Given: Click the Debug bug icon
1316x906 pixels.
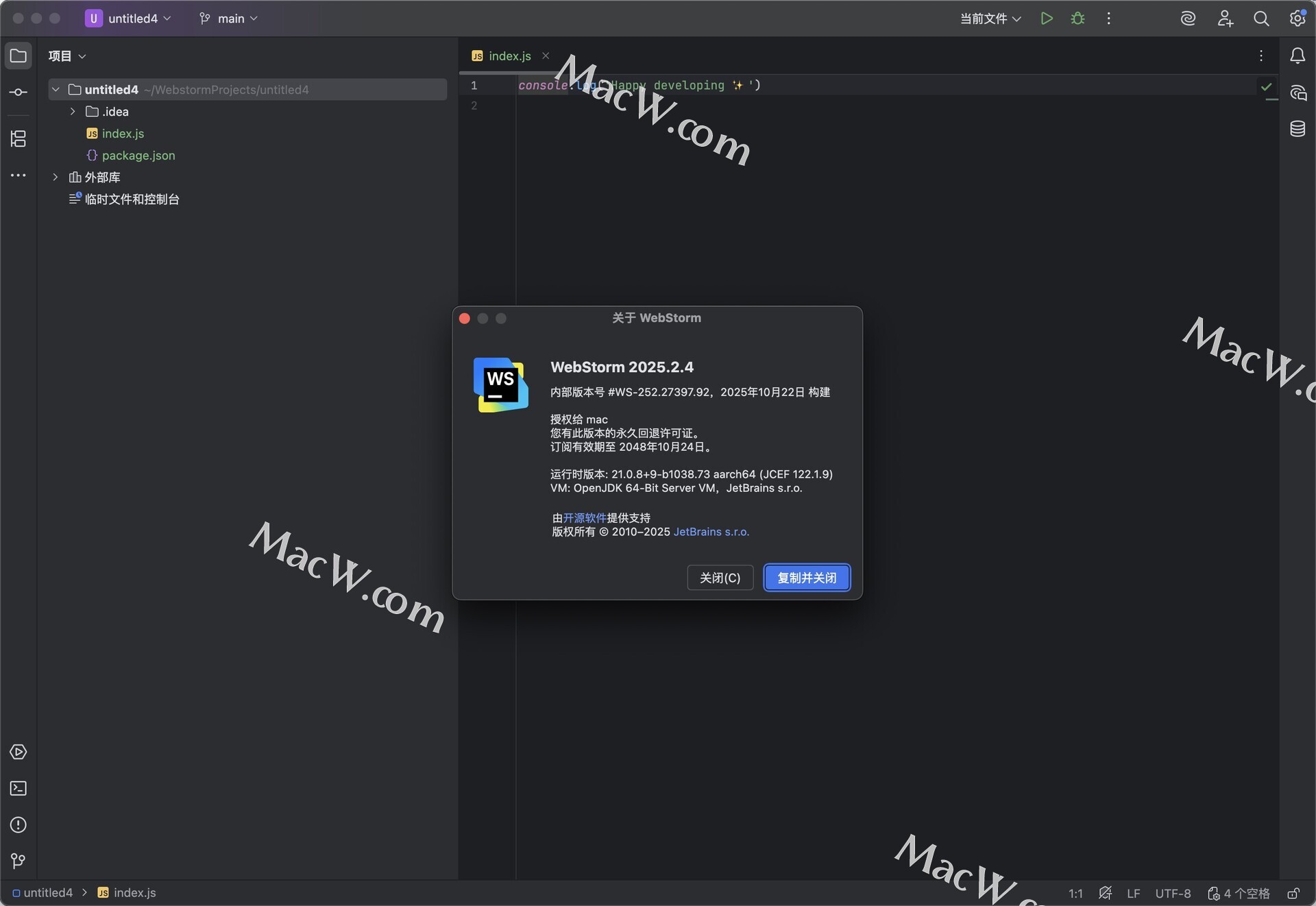Looking at the screenshot, I should click(x=1077, y=19).
